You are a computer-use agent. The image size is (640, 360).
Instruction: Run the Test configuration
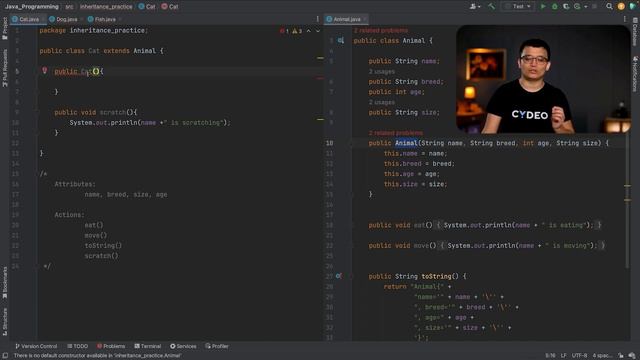[x=543, y=7]
